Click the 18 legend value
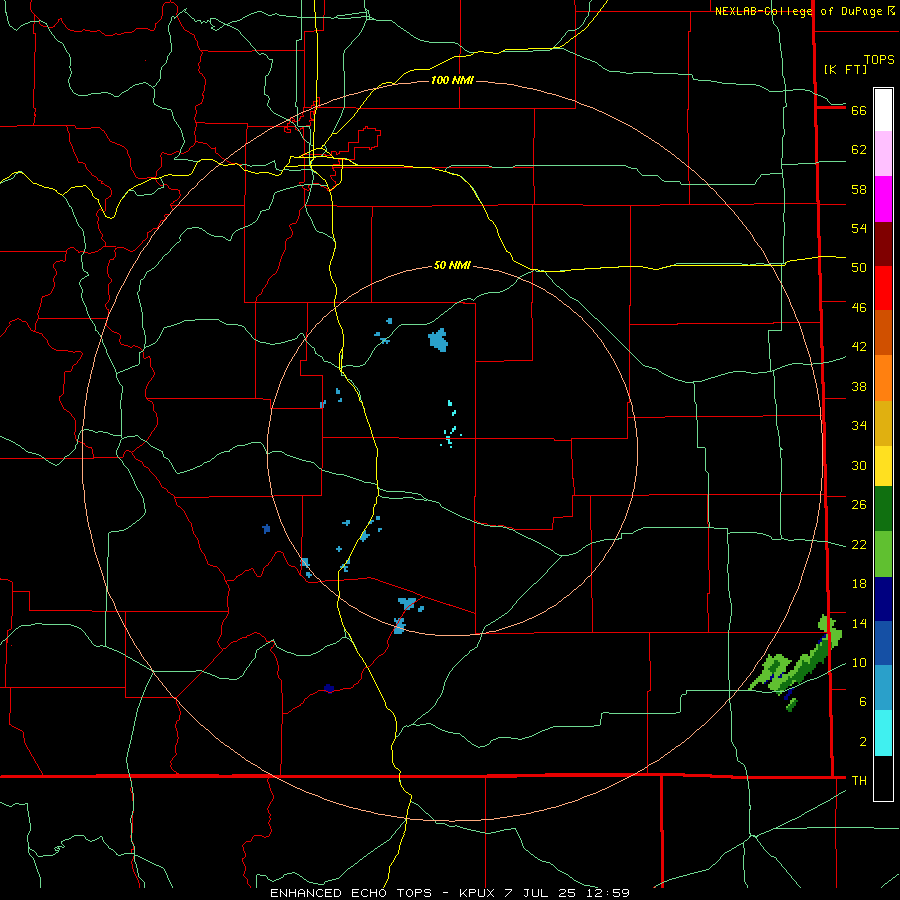 tap(859, 584)
